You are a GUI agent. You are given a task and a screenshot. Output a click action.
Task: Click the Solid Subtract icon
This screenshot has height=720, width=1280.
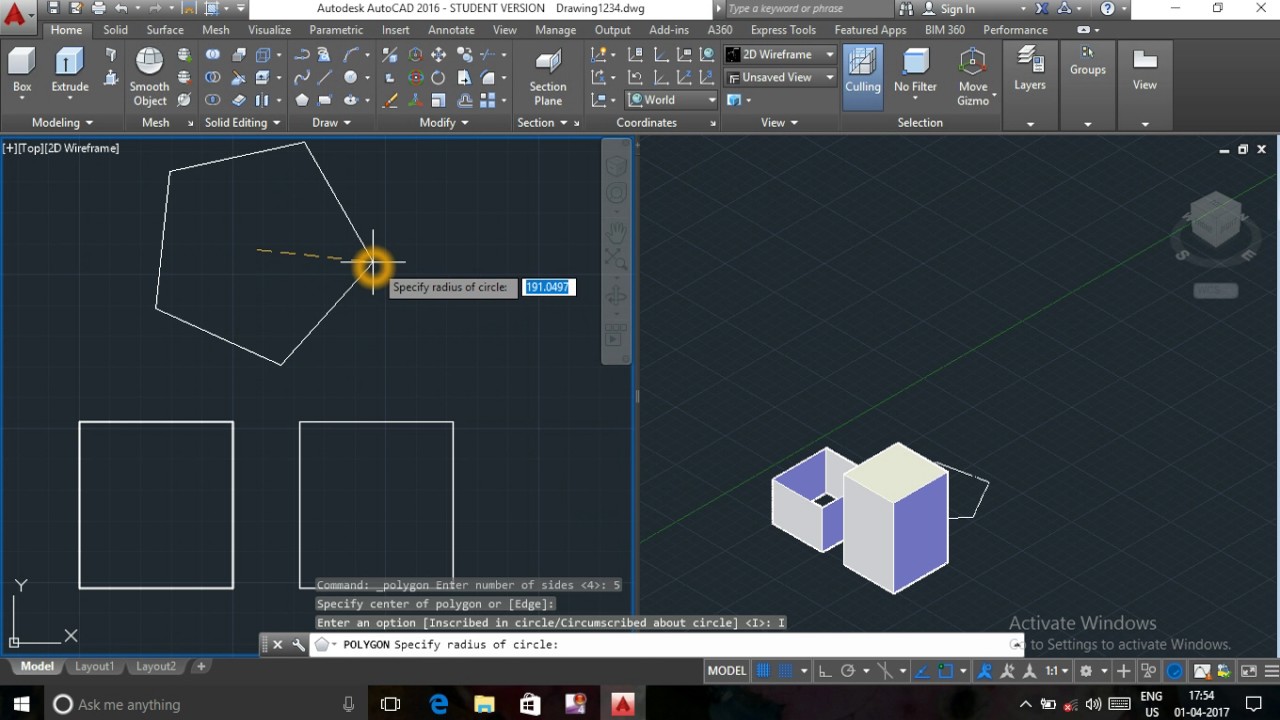tap(212, 77)
